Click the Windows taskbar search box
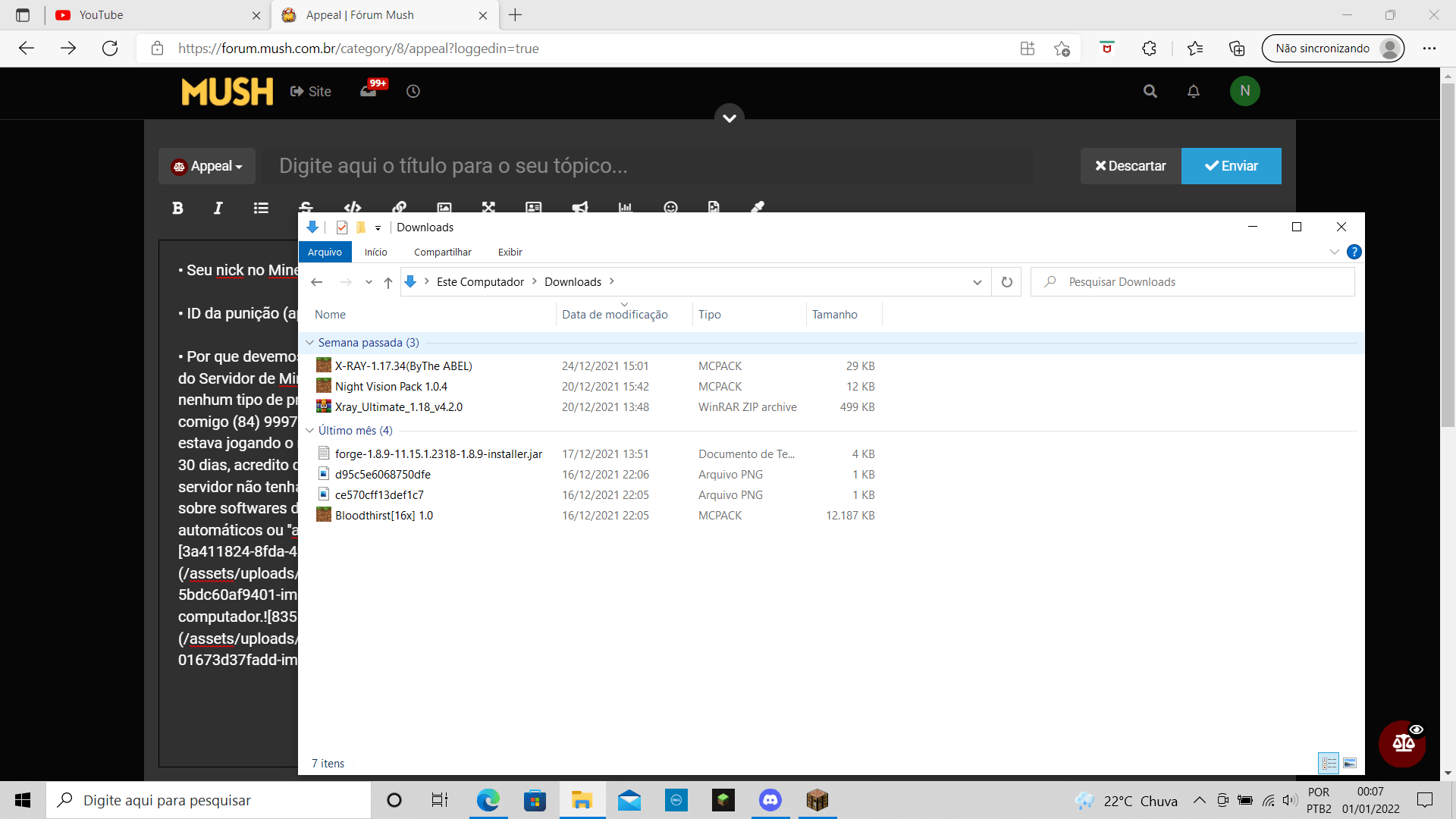 [x=209, y=800]
